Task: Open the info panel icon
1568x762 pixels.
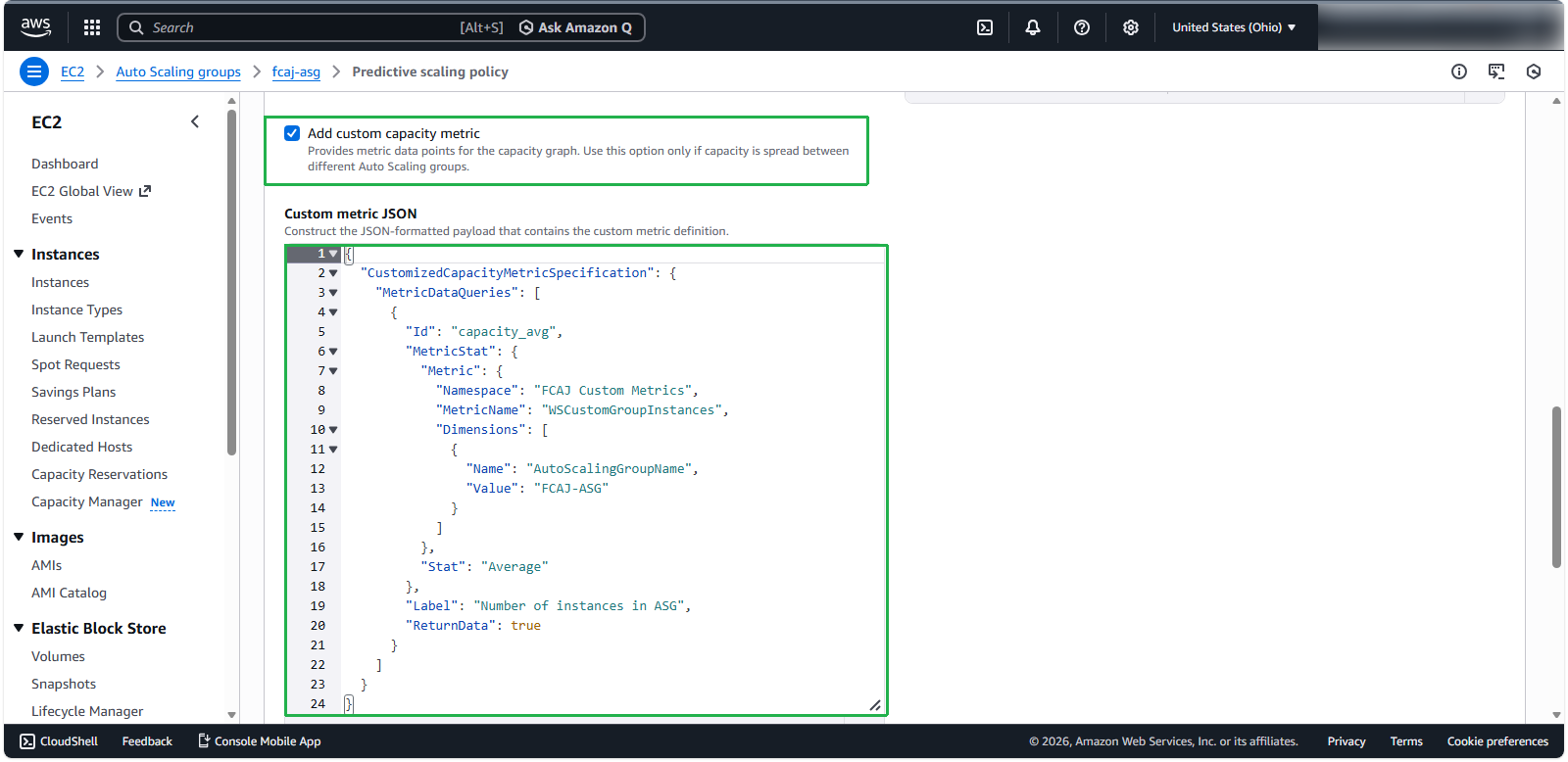Action: (1459, 71)
